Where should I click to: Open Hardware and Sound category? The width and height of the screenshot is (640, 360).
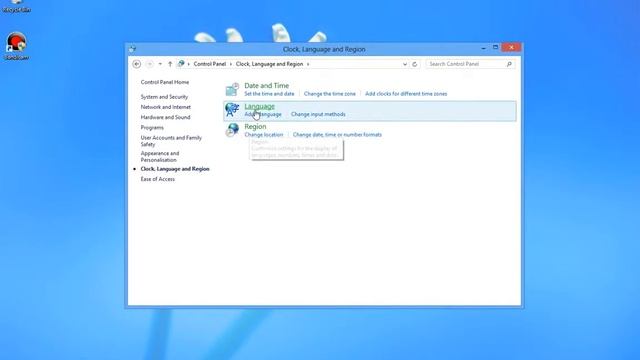165,117
